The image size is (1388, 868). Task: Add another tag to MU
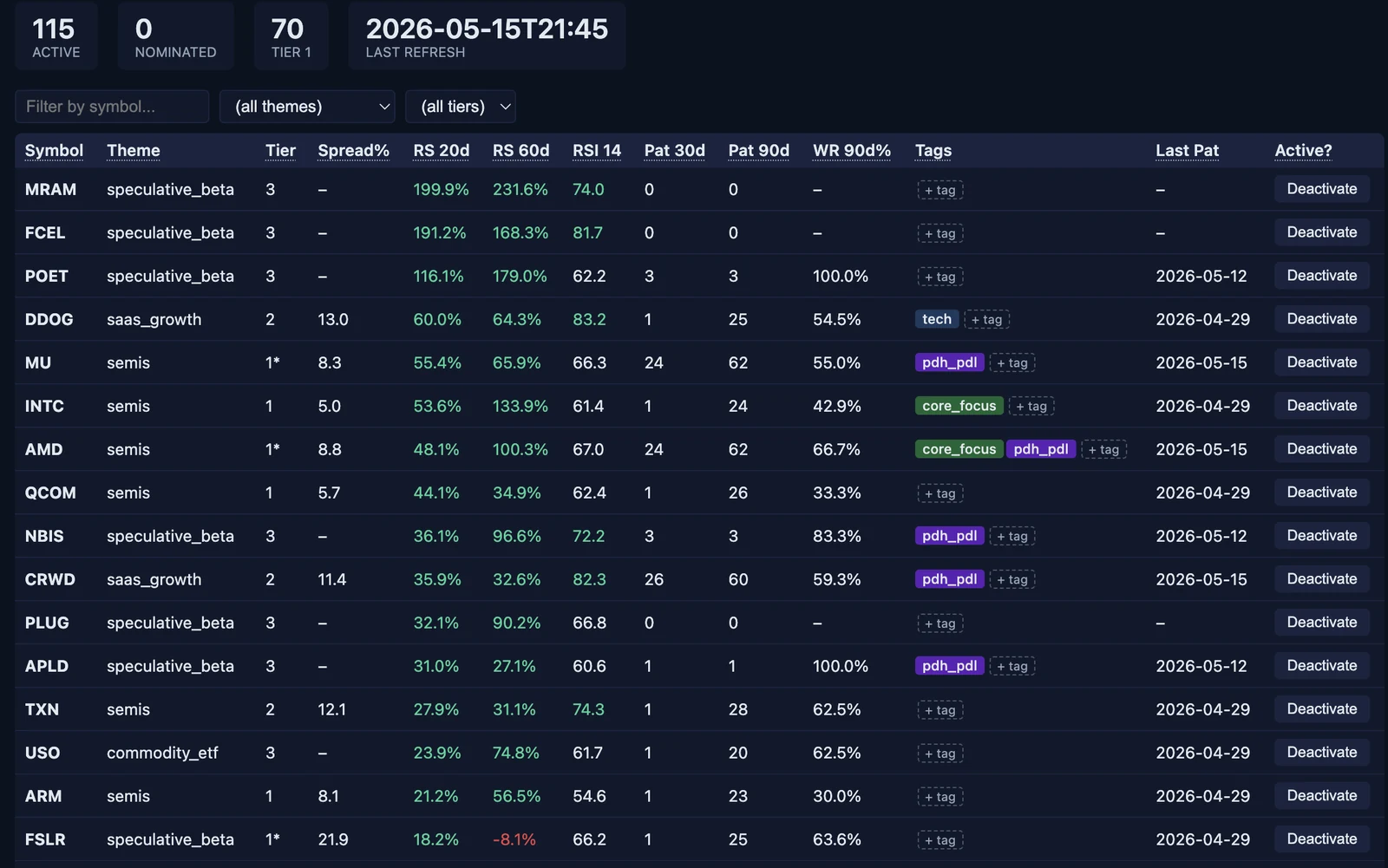(x=1012, y=363)
